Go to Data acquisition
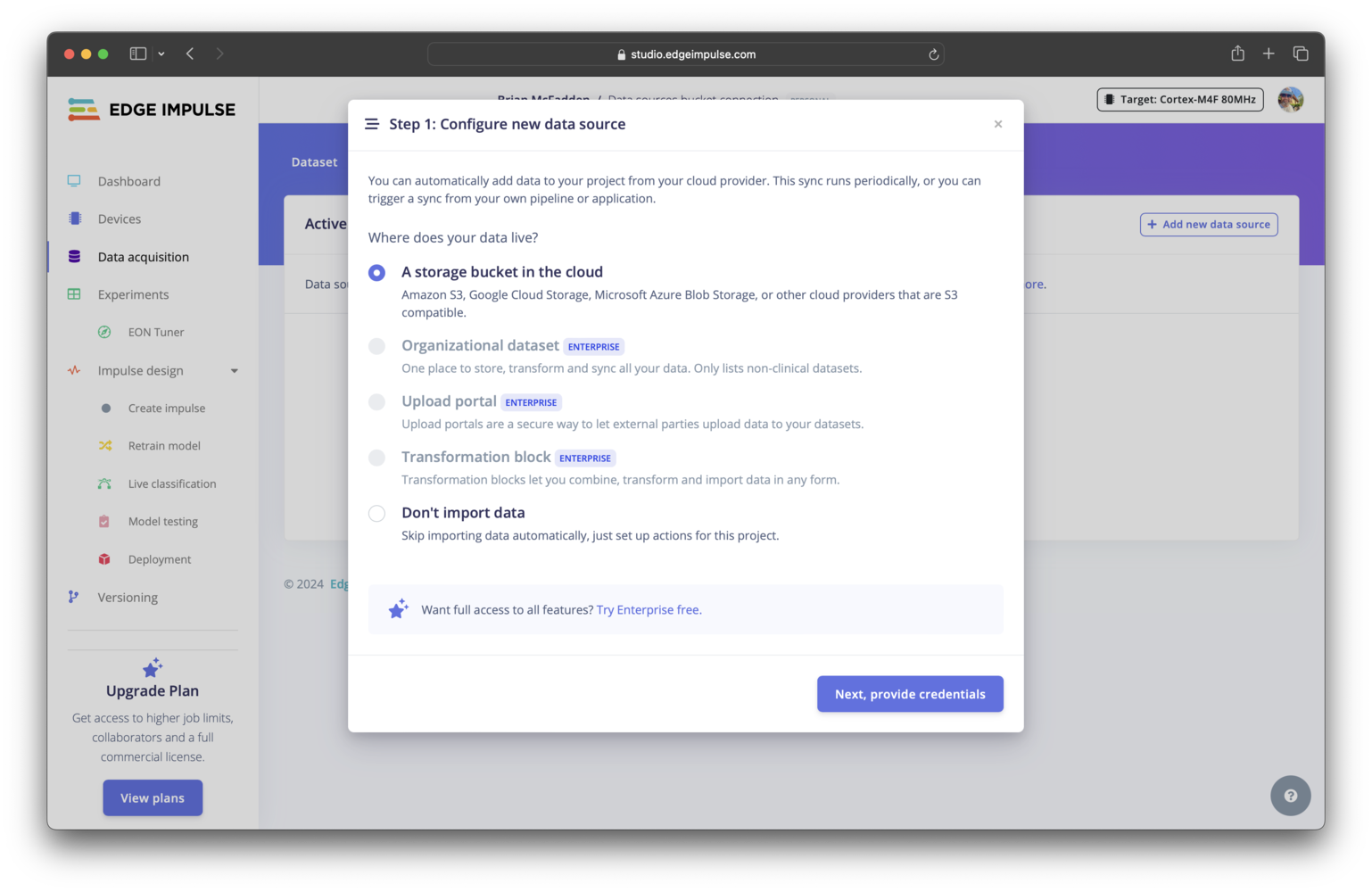 [144, 257]
